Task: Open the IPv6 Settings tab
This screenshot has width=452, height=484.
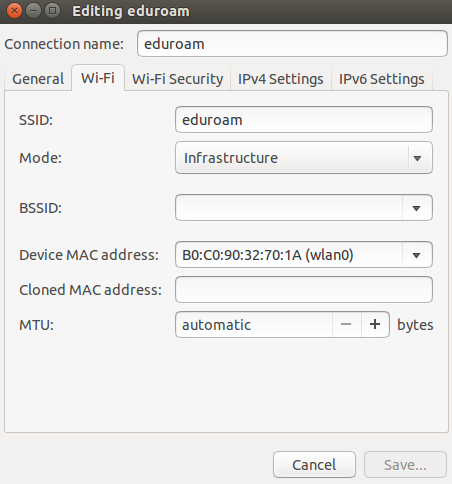Action: click(x=382, y=79)
